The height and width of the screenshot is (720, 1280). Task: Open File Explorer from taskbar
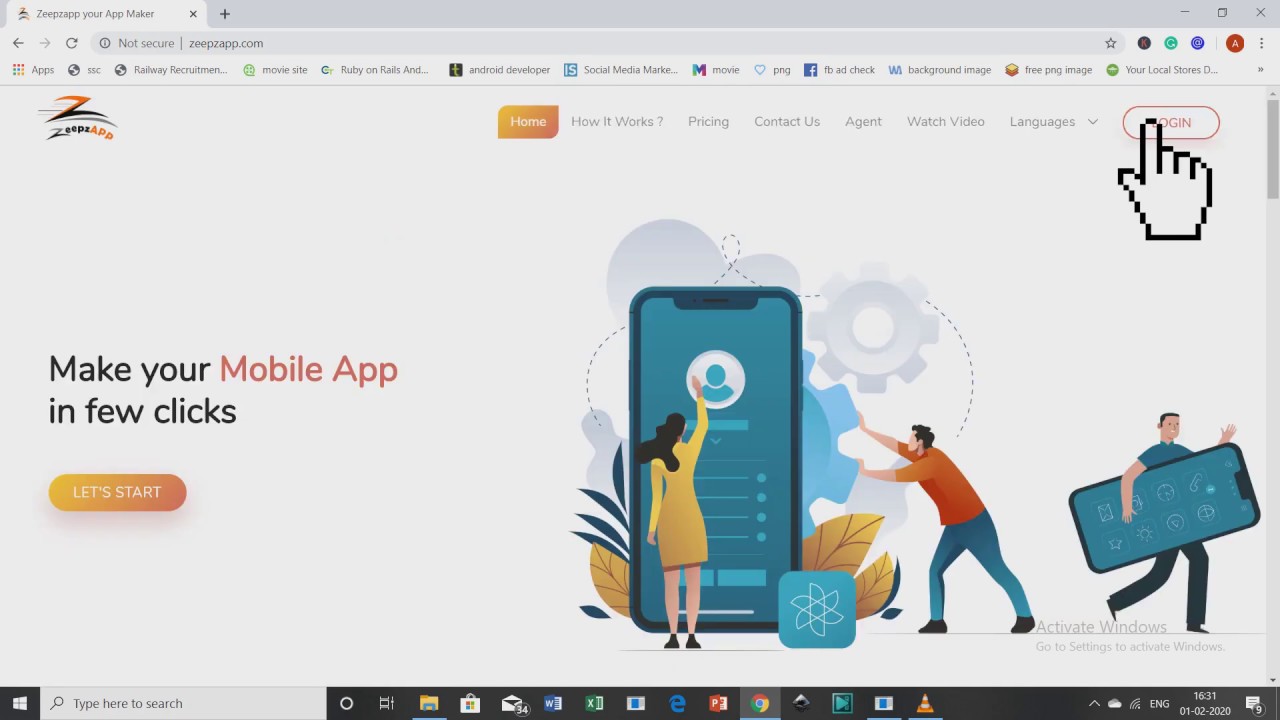[429, 703]
